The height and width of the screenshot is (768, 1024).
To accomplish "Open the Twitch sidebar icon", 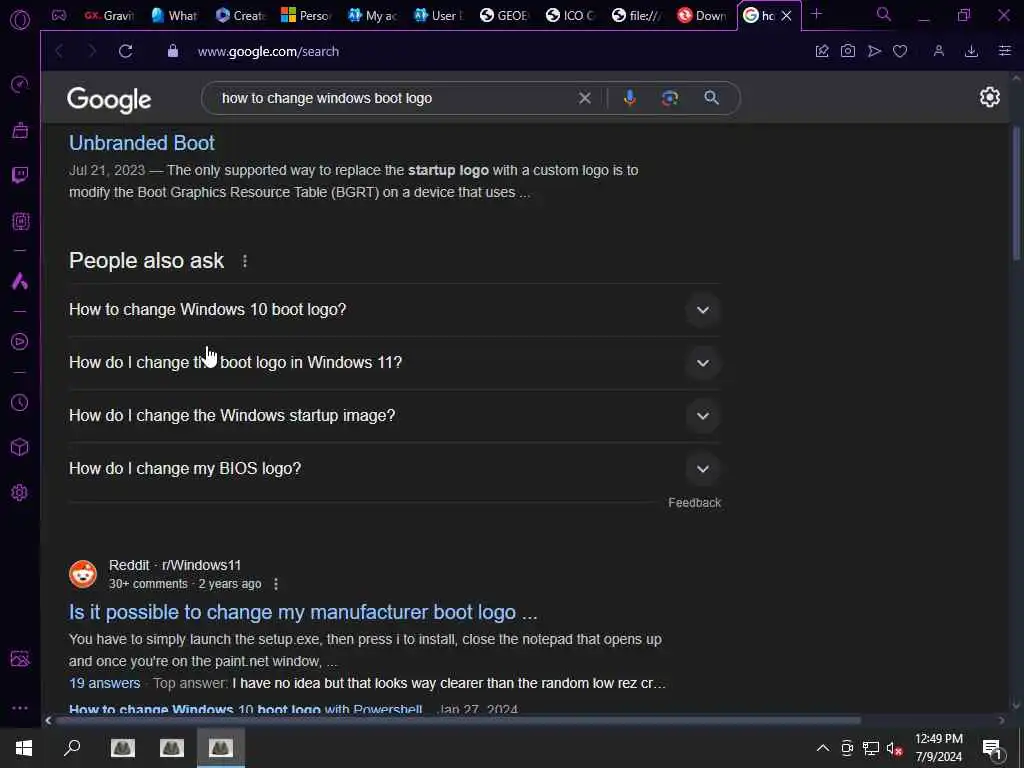I will pos(20,175).
